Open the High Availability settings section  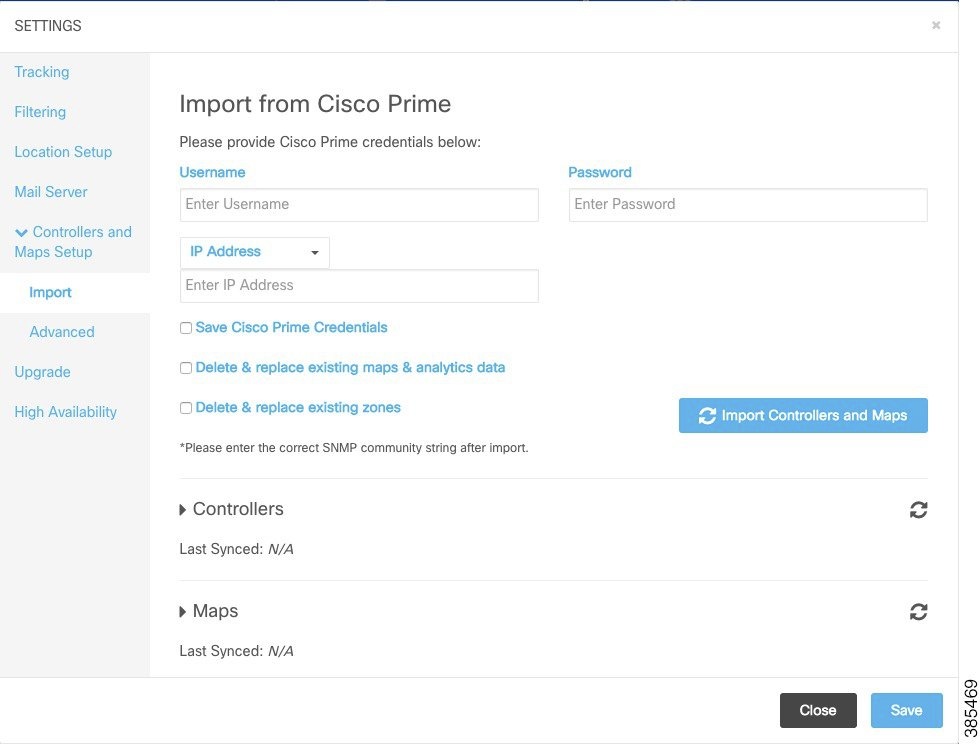tap(65, 412)
